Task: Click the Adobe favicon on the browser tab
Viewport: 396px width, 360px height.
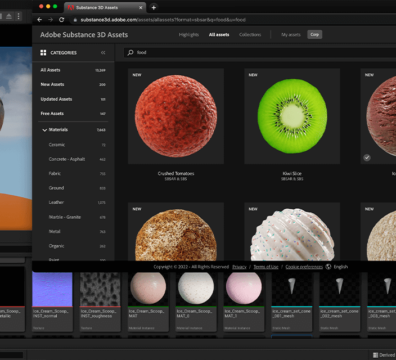Action: (x=71, y=7)
